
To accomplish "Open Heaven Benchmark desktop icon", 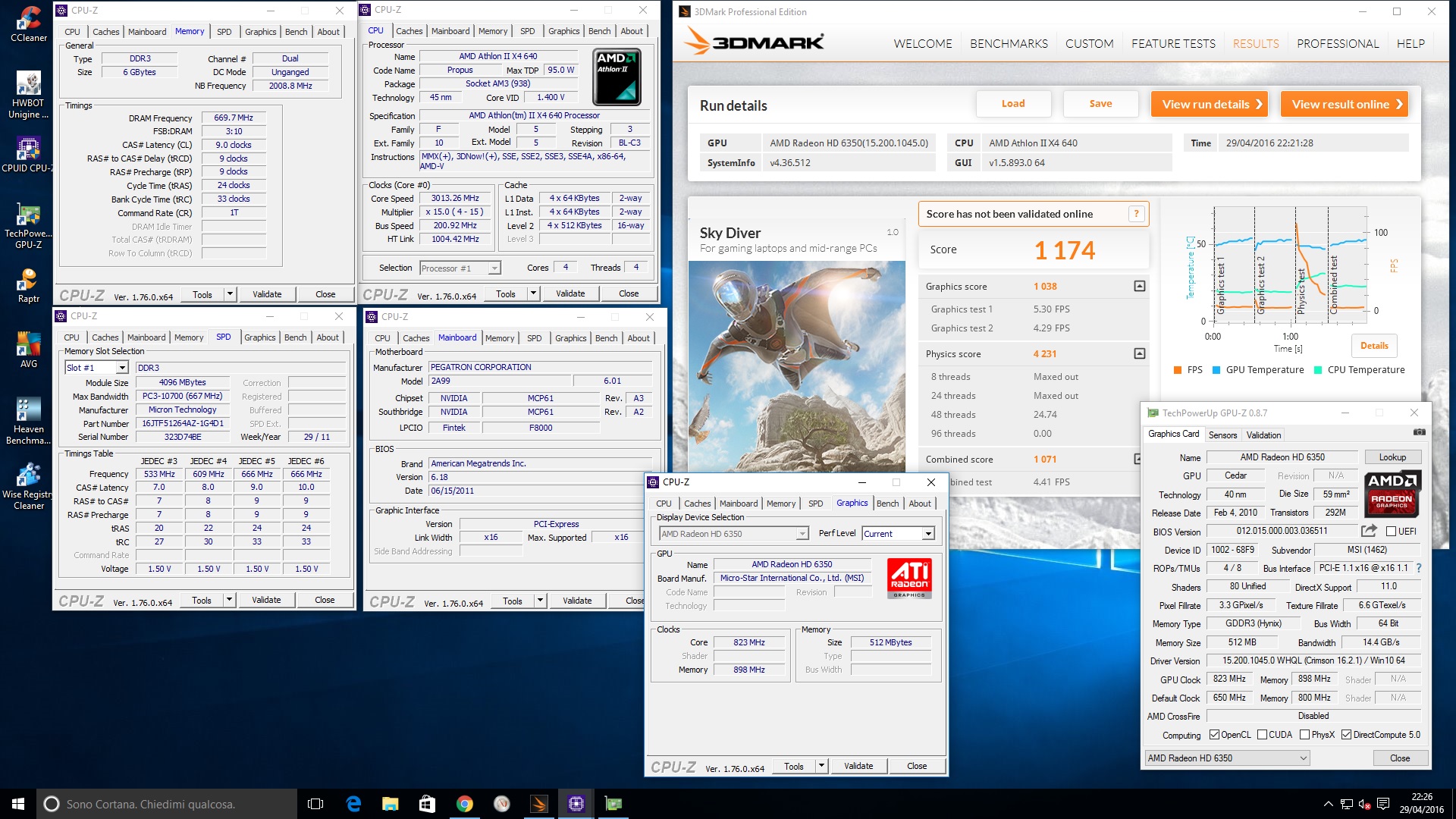I will pos(28,421).
